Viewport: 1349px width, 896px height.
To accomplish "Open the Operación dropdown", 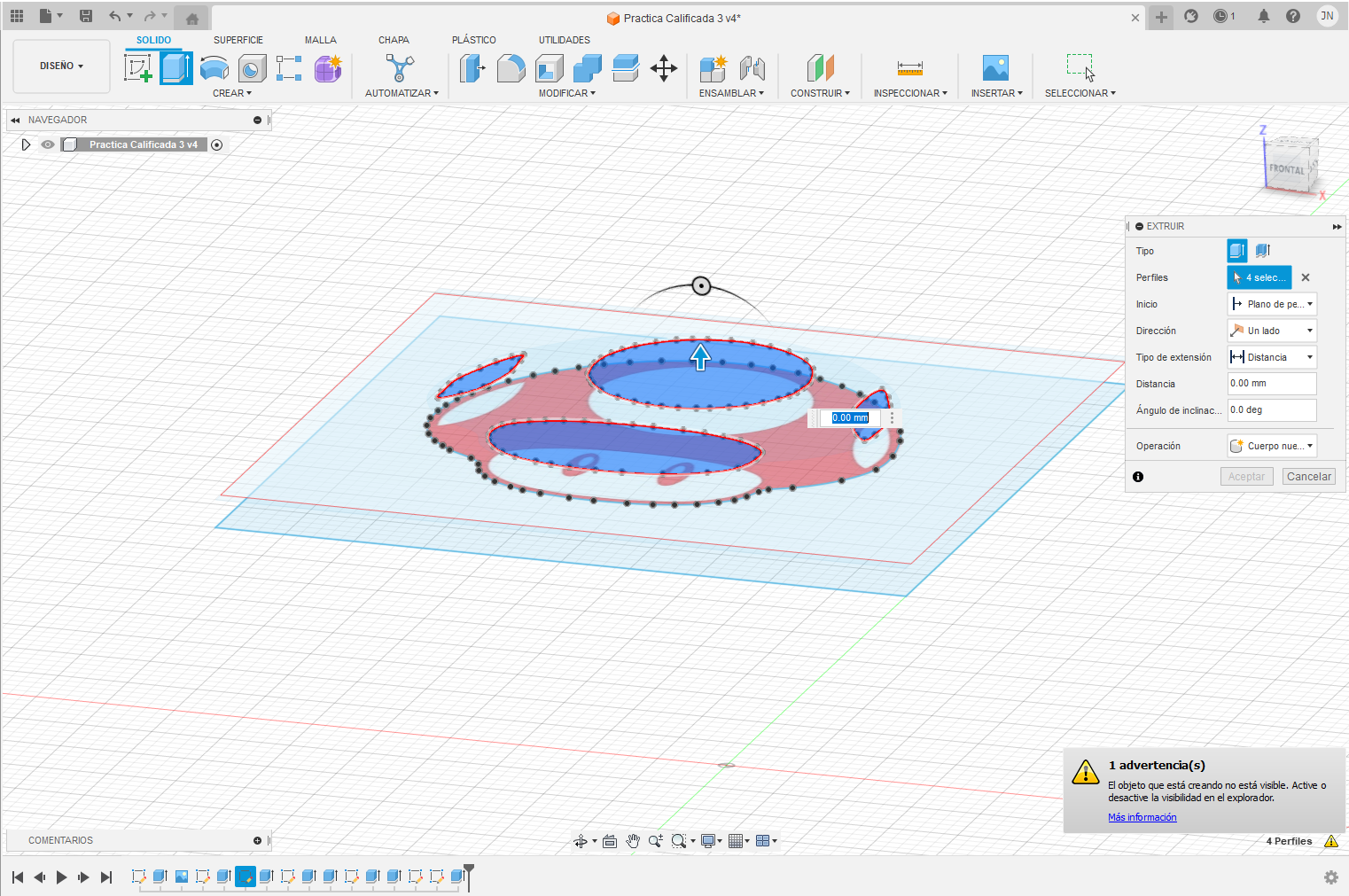I will click(x=1272, y=446).
